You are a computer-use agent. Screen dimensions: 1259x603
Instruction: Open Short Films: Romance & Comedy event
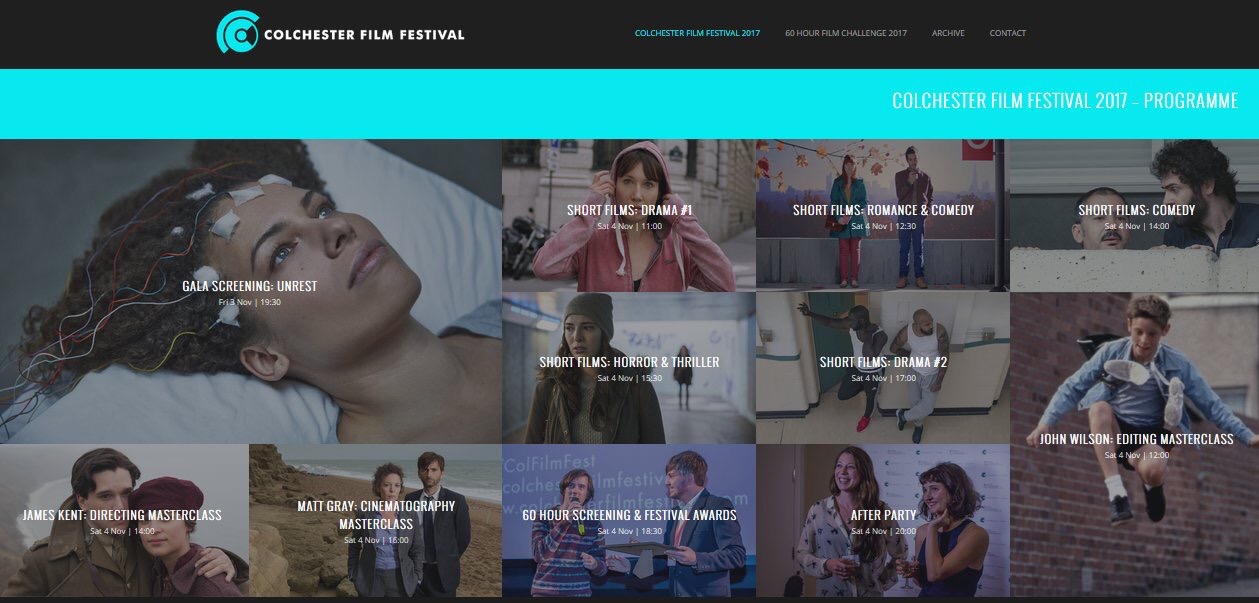tap(883, 215)
